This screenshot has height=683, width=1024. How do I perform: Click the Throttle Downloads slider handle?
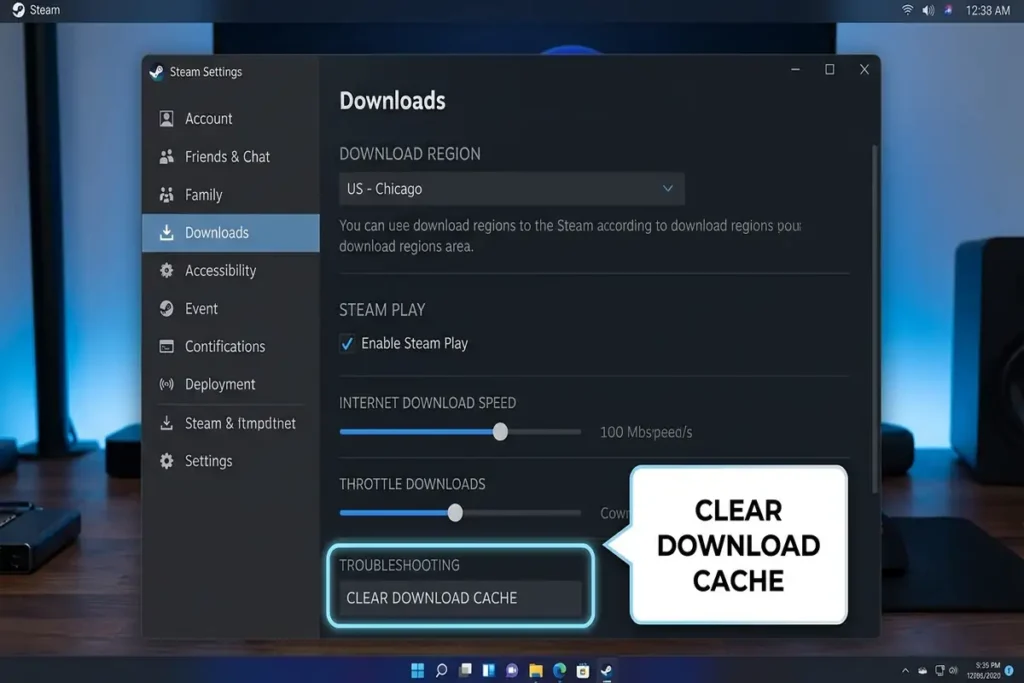455,513
